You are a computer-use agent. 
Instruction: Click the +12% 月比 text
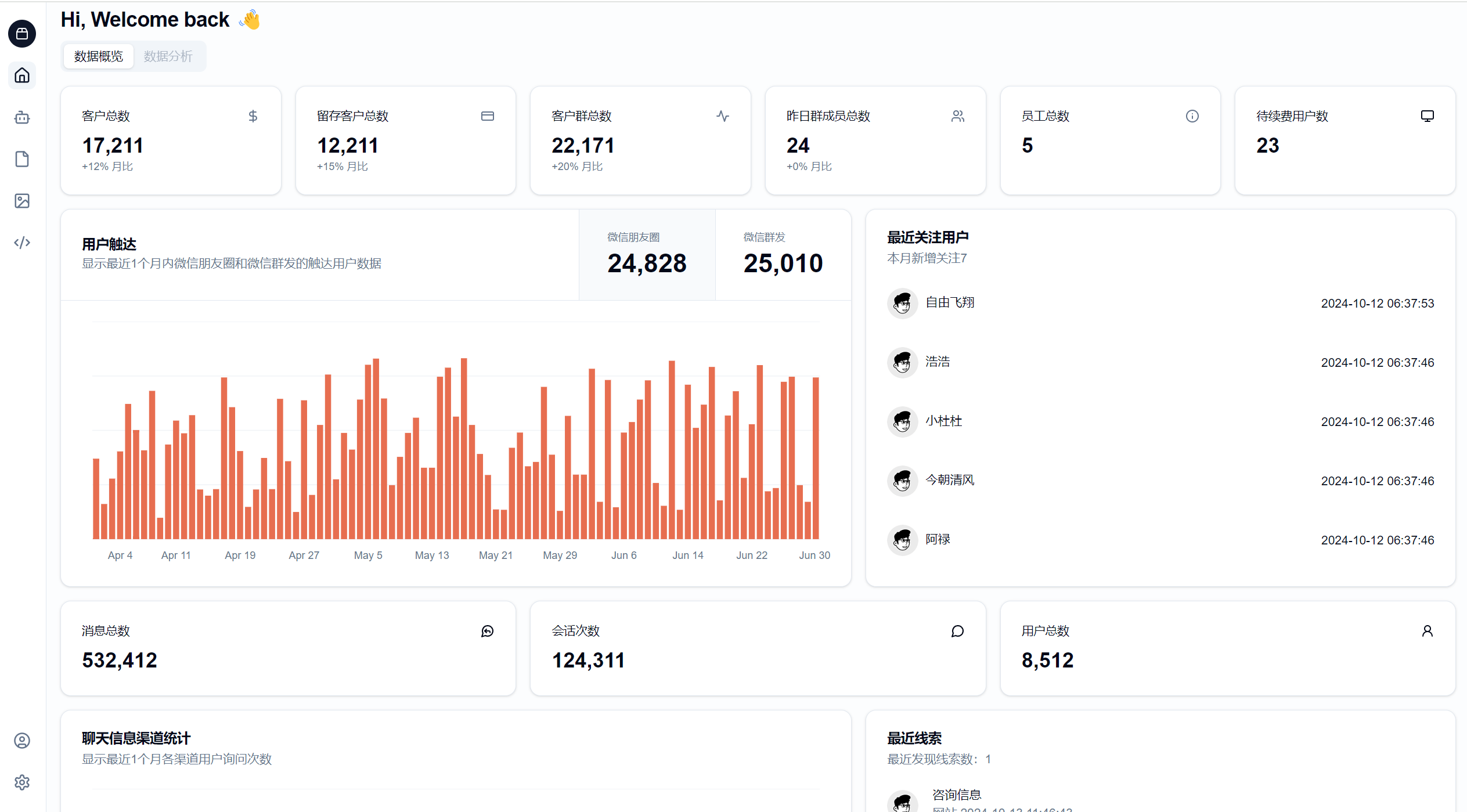(107, 167)
